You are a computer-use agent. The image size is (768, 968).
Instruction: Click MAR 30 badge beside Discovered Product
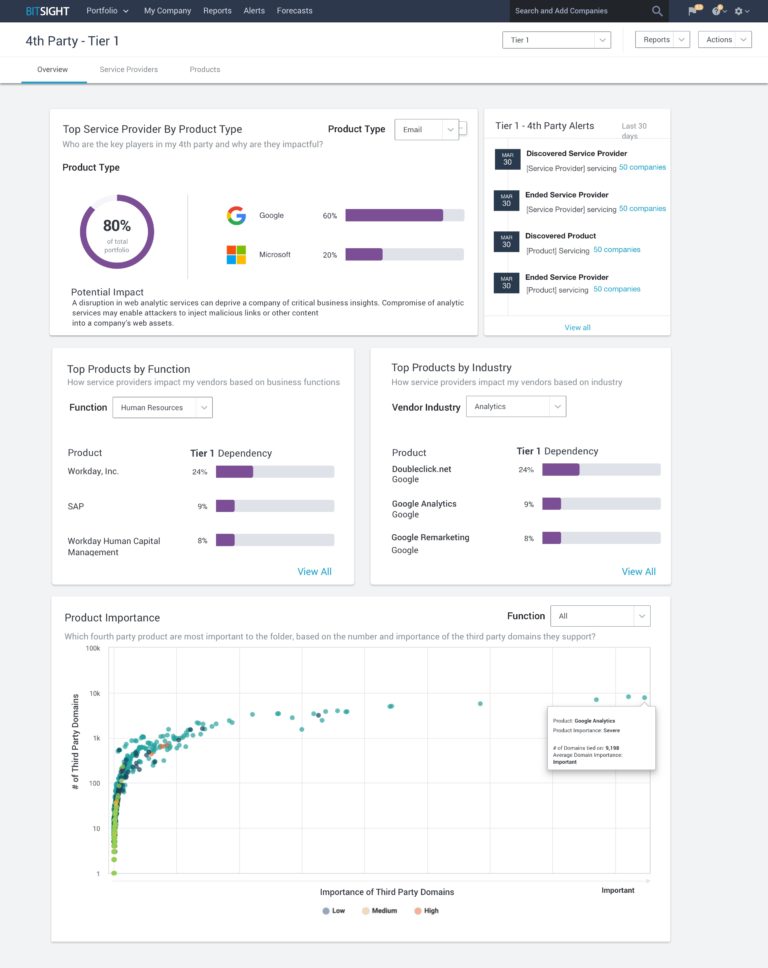click(506, 241)
